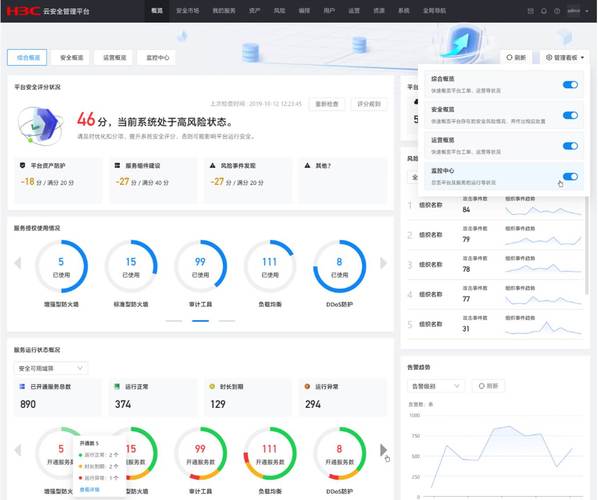Screen dimensions: 598x500
Task: Click the 重新检查 button
Action: click(x=326, y=104)
